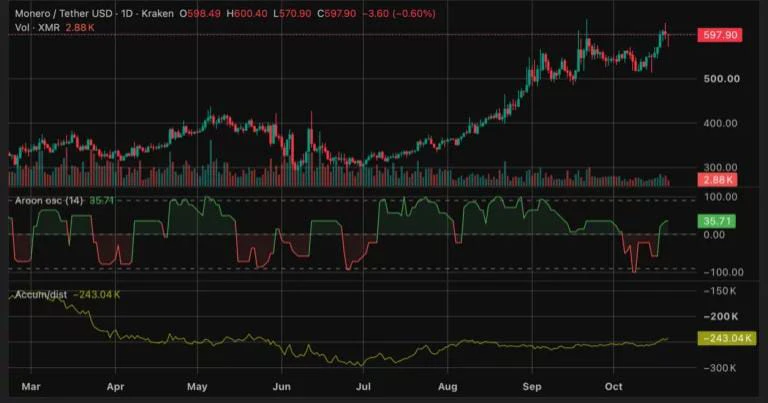Click the Aroon legend value 35.71
Screen dimensions: 768x403
(102, 201)
